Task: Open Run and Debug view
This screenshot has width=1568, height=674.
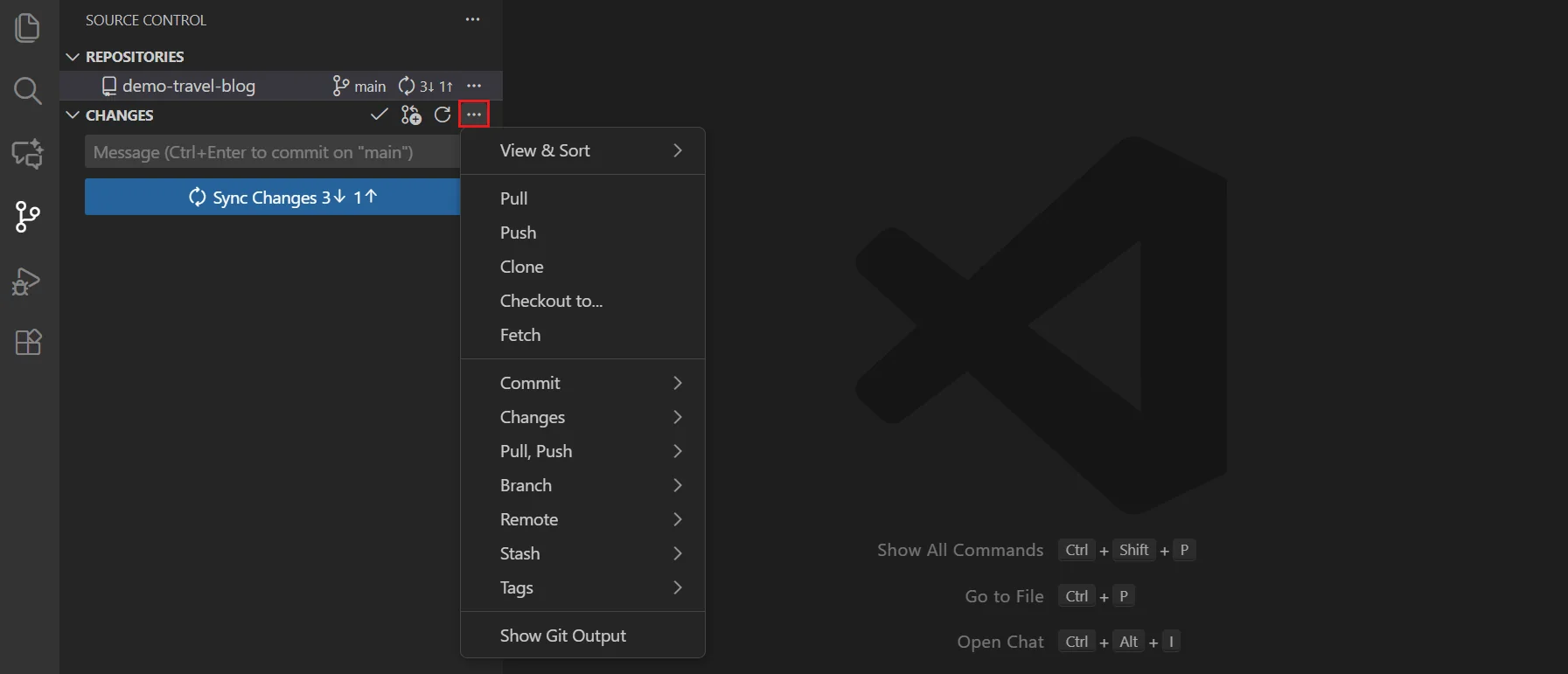Action: [28, 281]
